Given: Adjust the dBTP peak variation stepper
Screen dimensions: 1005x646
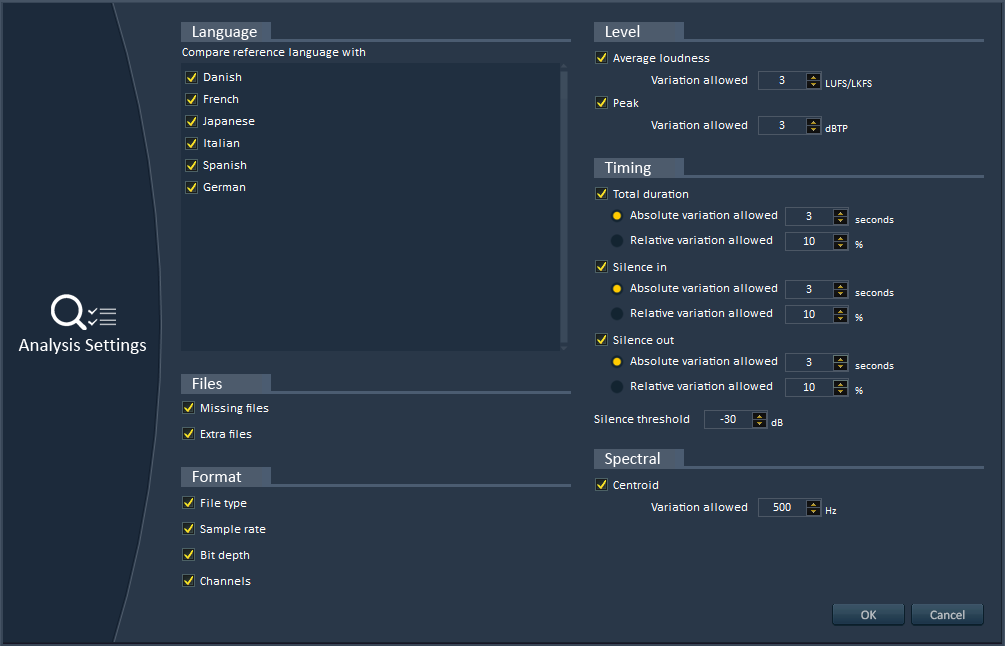Looking at the screenshot, I should click(x=813, y=126).
